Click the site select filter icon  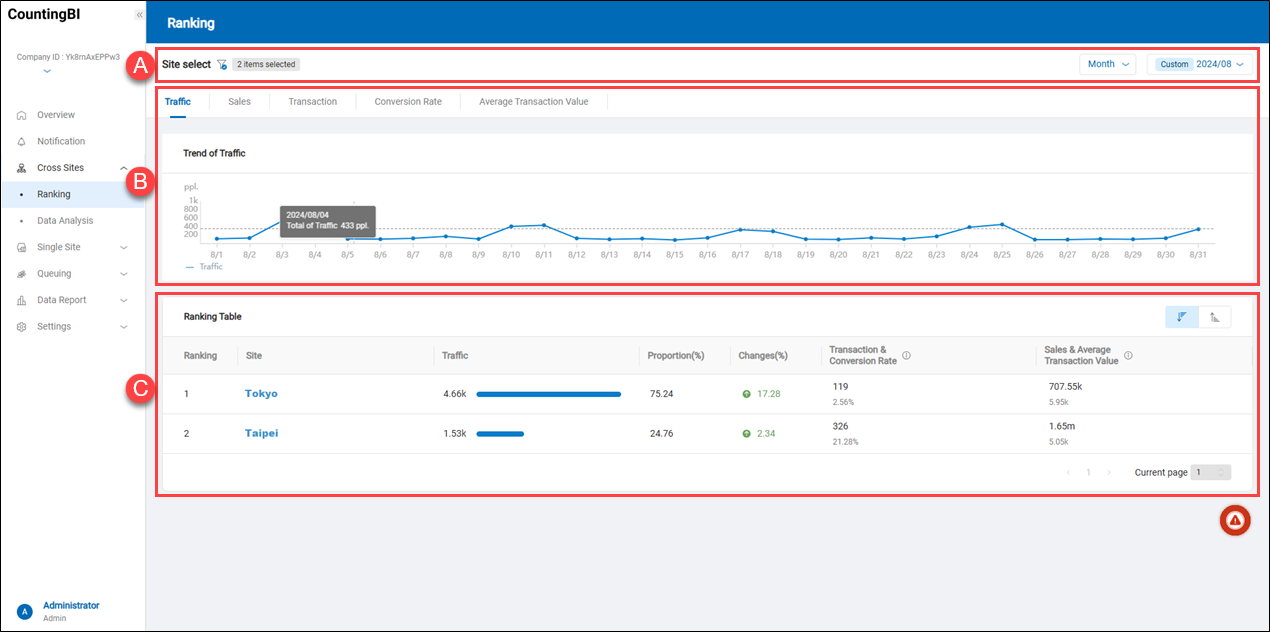pos(222,64)
